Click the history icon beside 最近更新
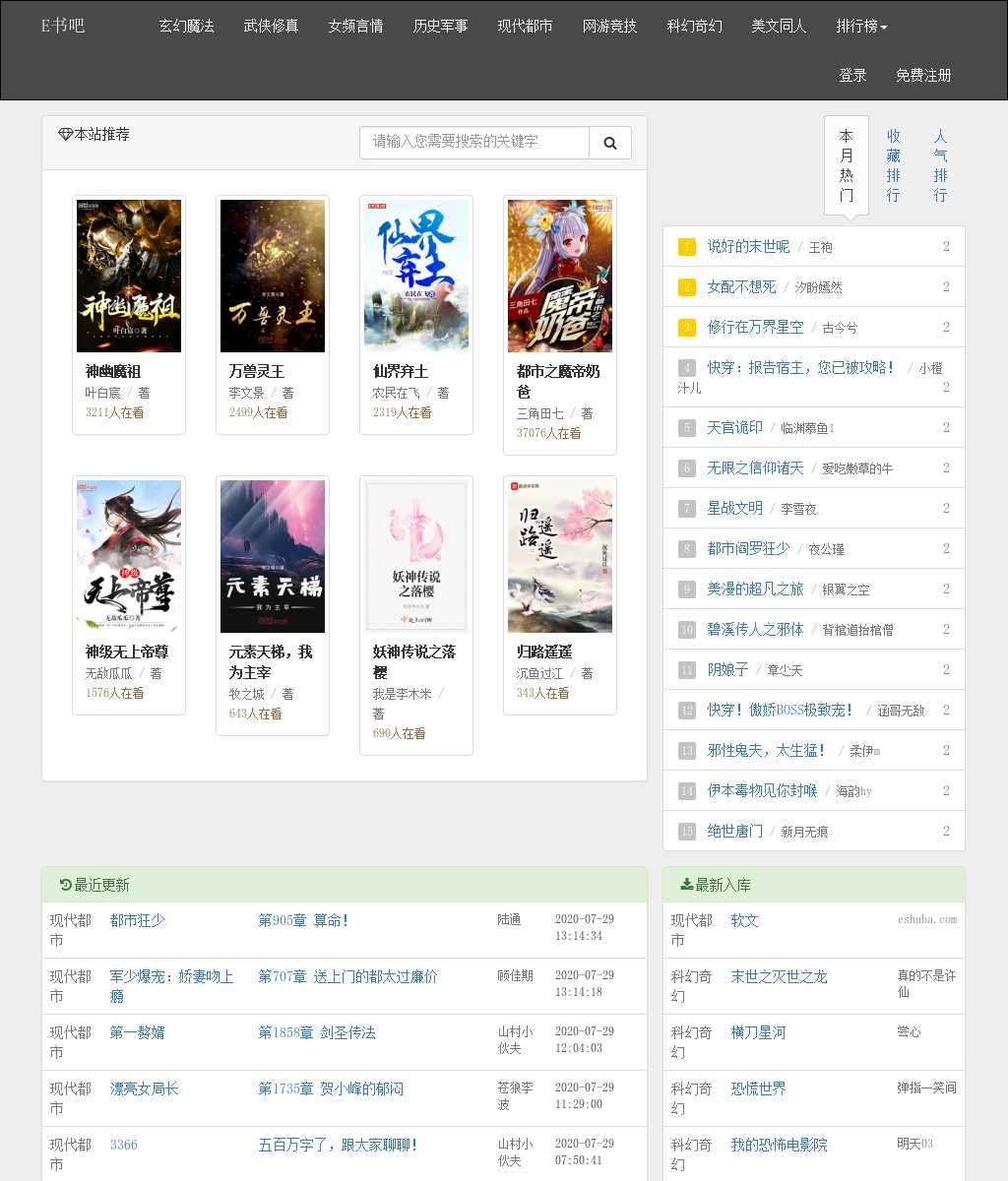Viewport: 1008px width, 1181px height. (65, 885)
